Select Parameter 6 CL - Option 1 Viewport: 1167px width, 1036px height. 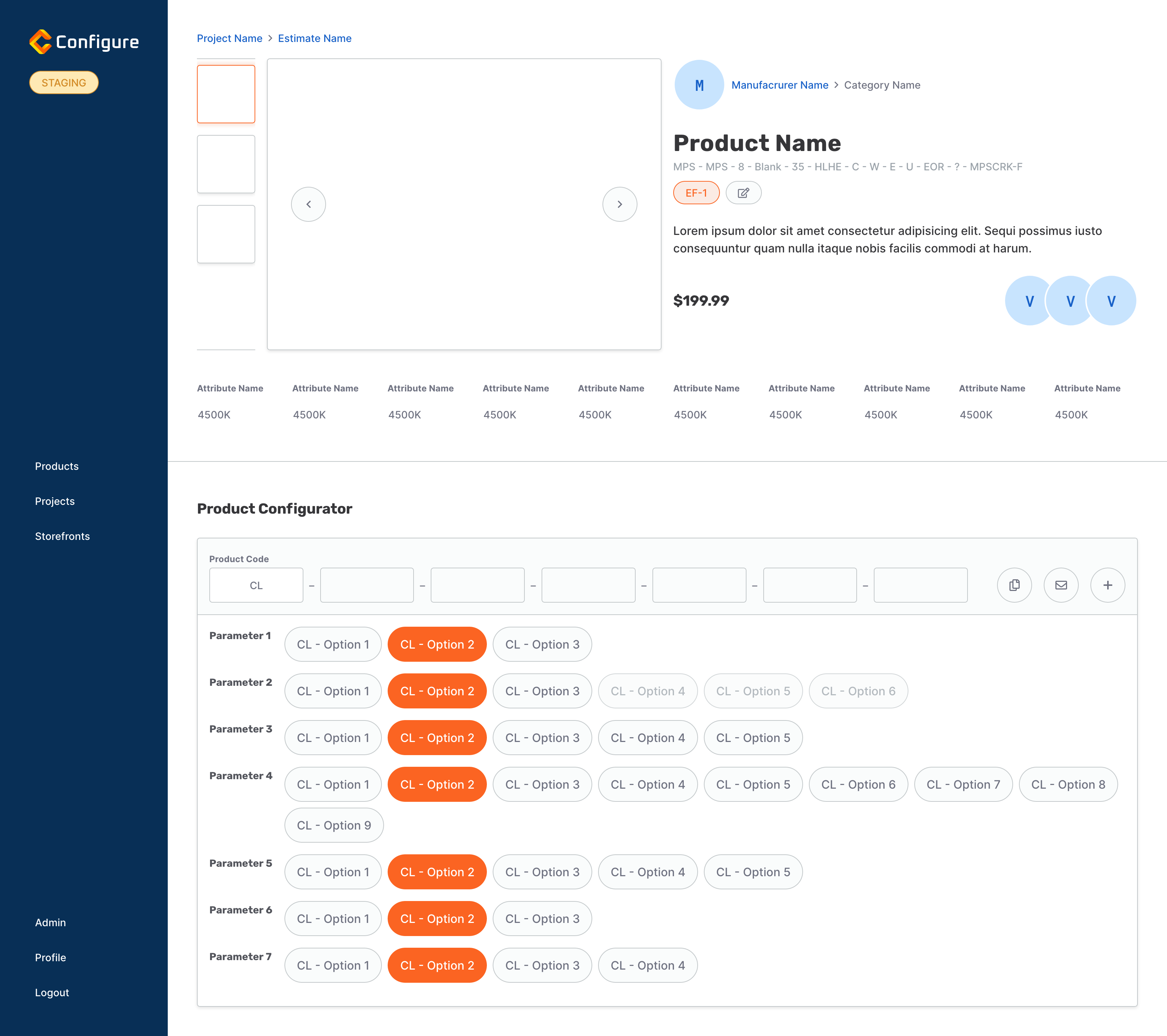click(x=333, y=919)
